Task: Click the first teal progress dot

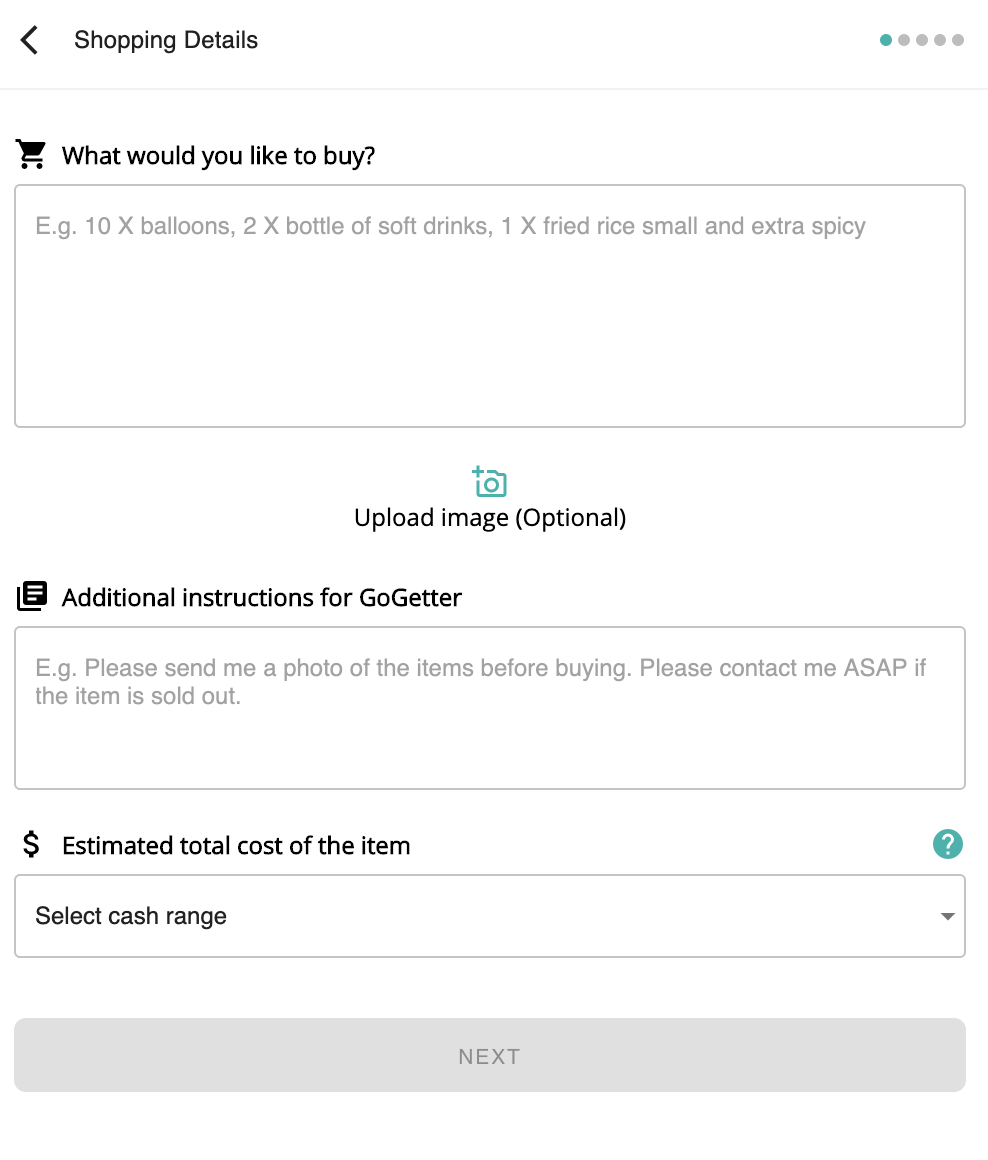Action: pos(886,41)
